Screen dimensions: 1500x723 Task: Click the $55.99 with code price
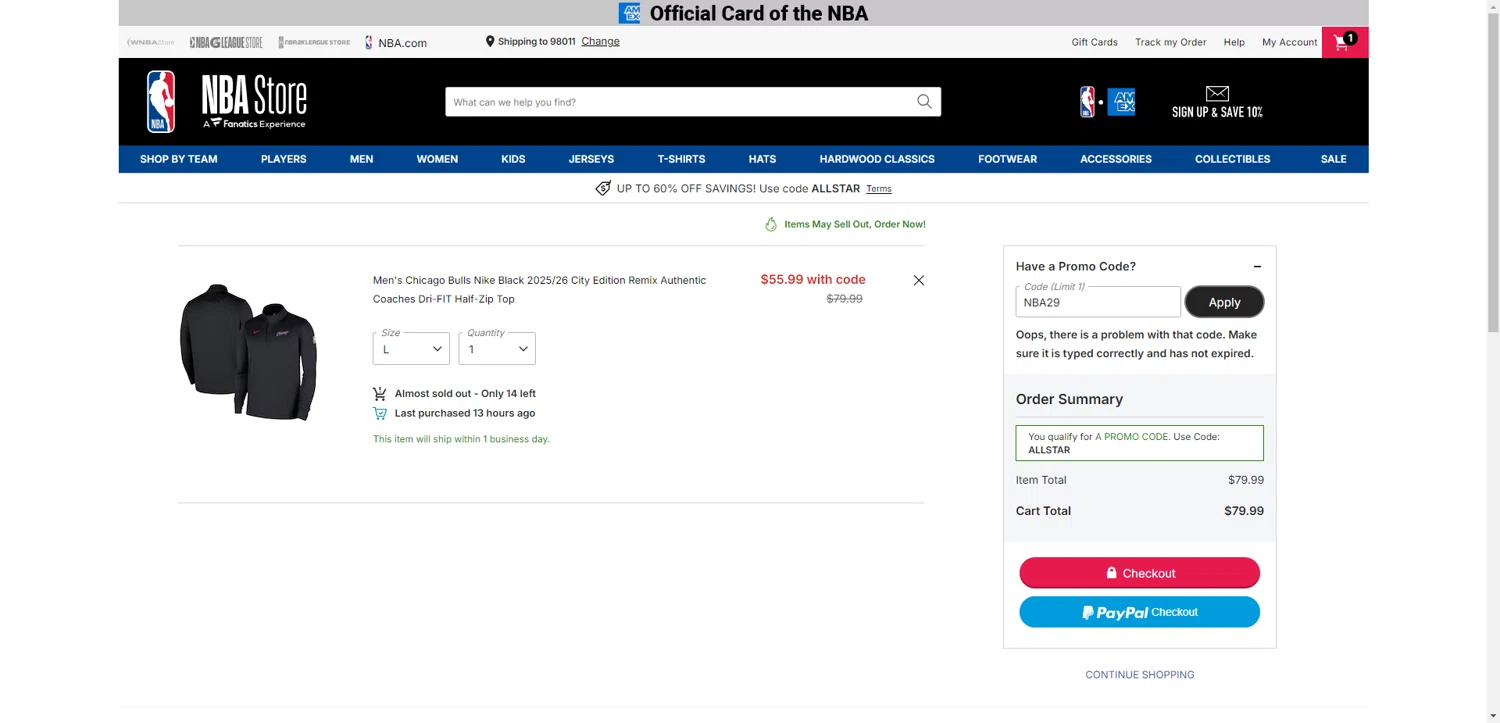click(x=813, y=280)
